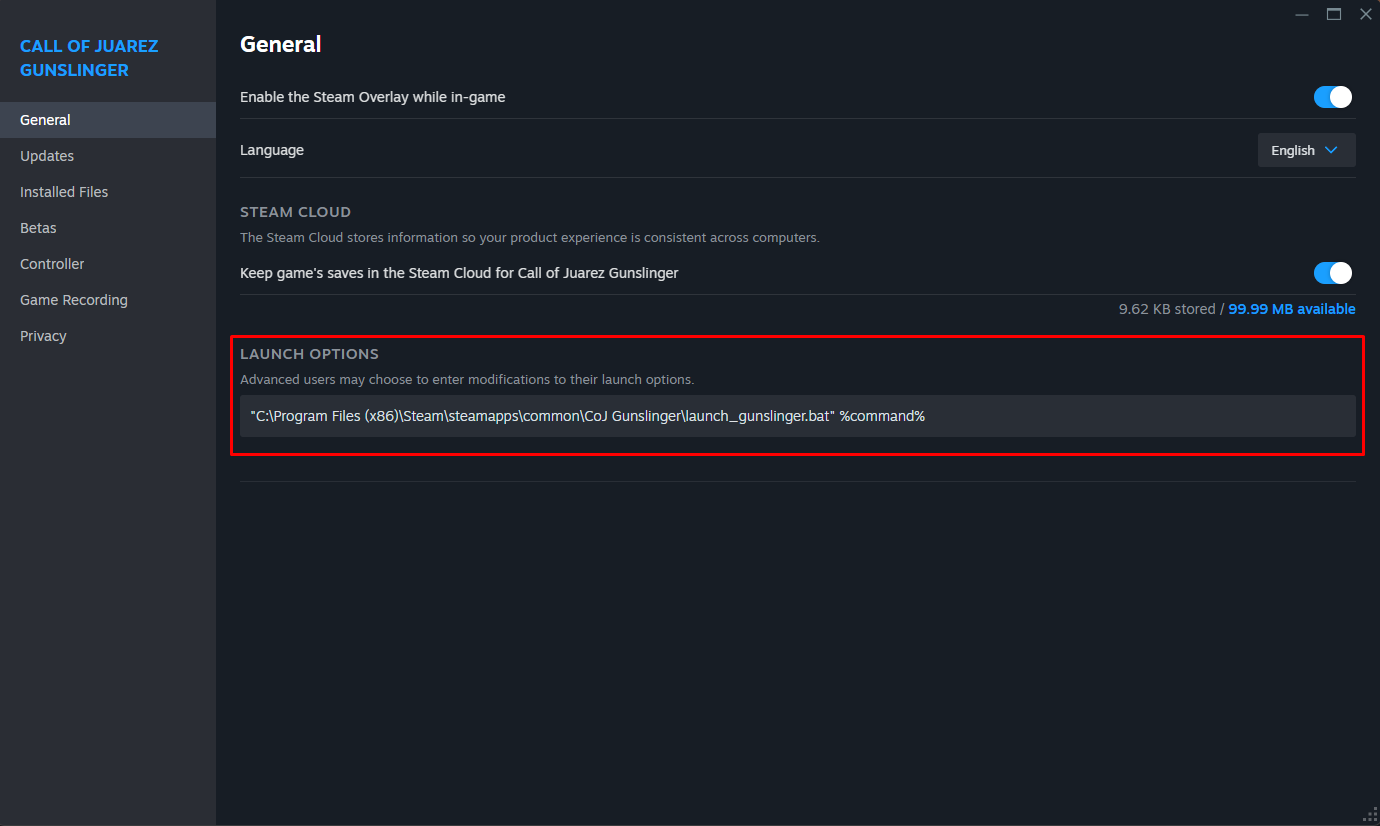Screen dimensions: 1380x826
Task: Click the General page heading
Action: click(280, 44)
